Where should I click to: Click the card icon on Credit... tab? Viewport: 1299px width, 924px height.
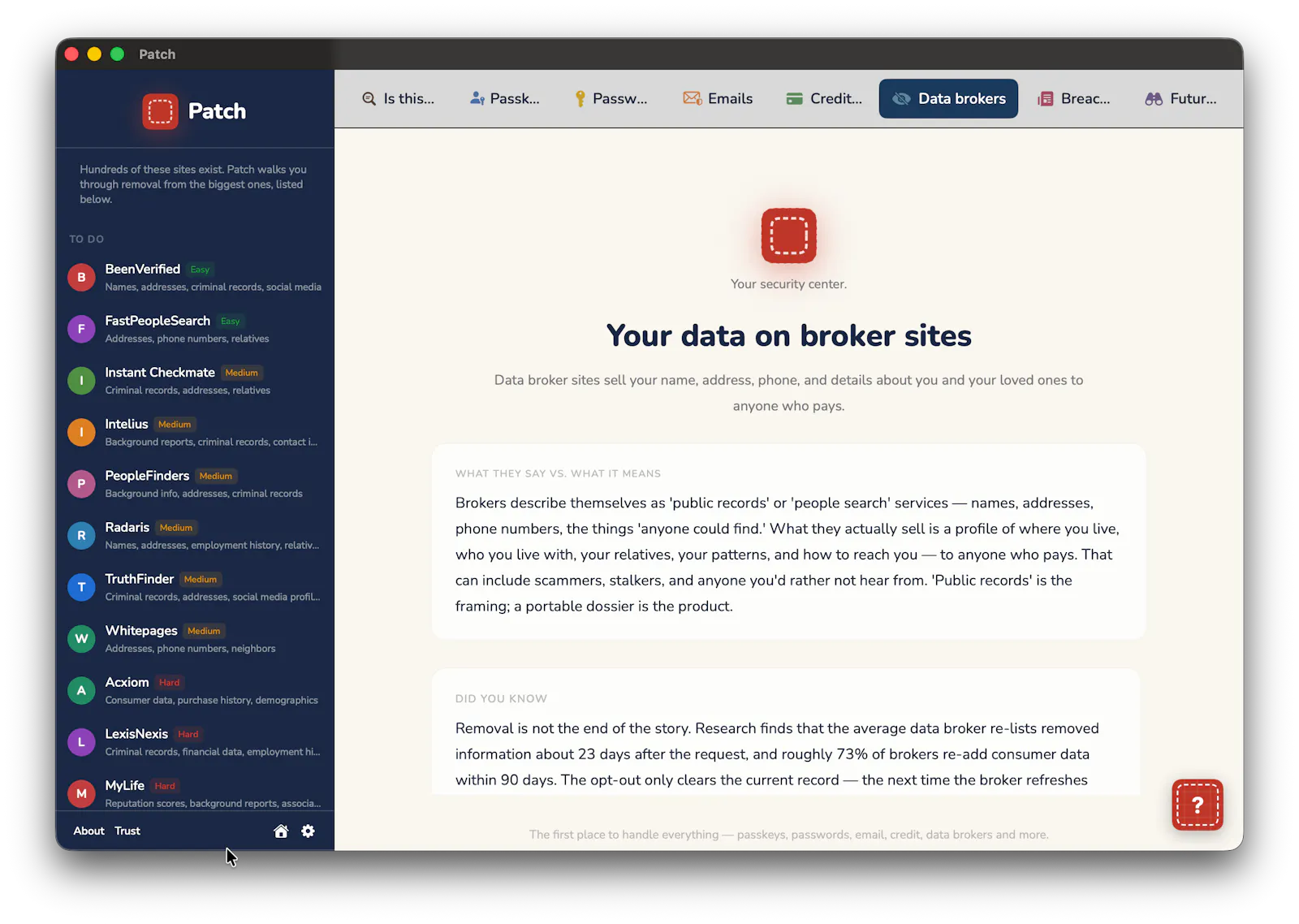[794, 98]
